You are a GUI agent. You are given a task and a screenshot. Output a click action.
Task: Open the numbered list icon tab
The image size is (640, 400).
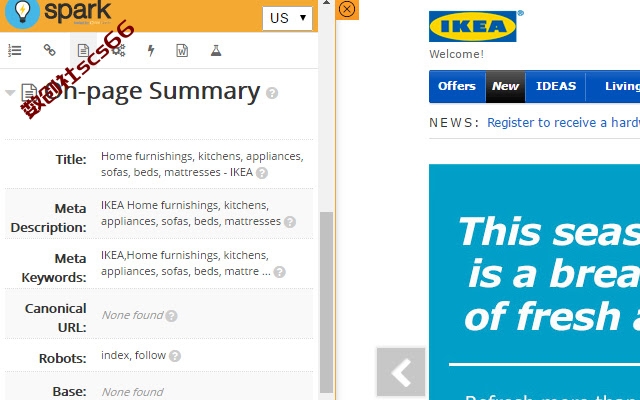click(x=15, y=51)
